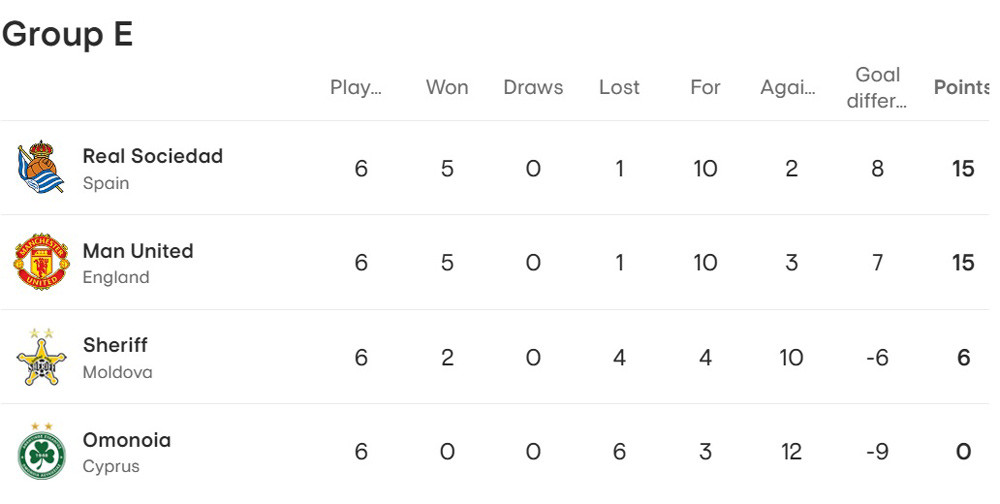Click the For goals column header

(x=705, y=87)
